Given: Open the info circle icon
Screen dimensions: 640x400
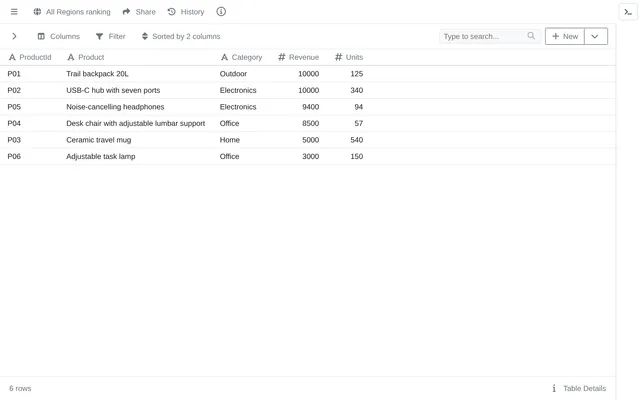Looking at the screenshot, I should tap(221, 12).
